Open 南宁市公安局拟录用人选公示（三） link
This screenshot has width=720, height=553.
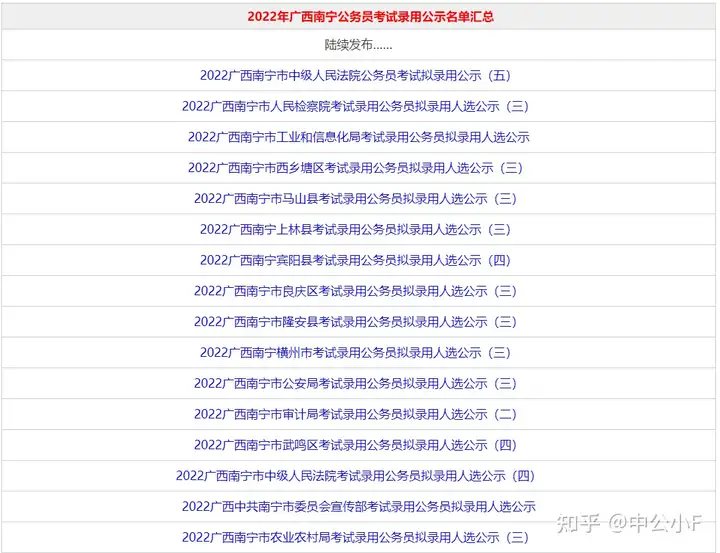(x=355, y=383)
